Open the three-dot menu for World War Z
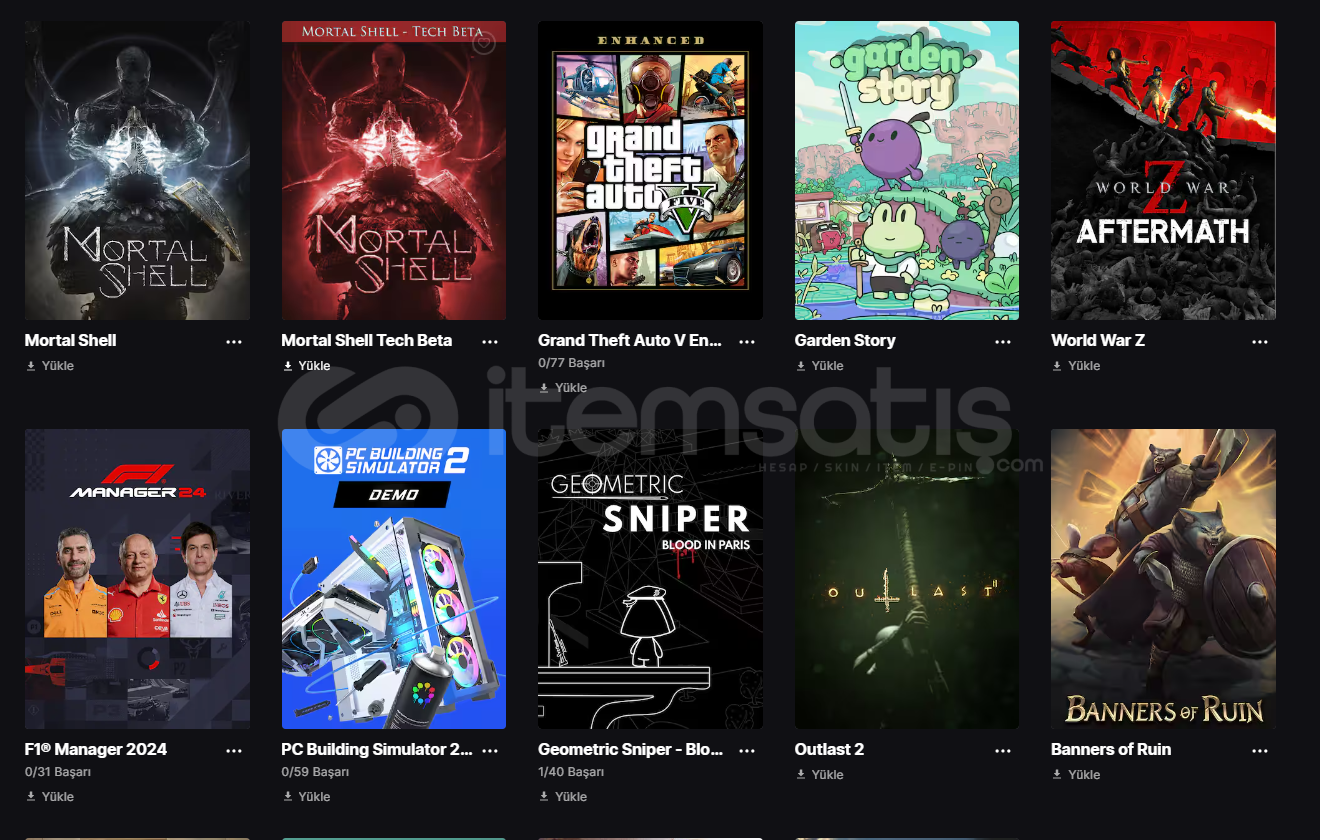1320x840 pixels. [1260, 341]
